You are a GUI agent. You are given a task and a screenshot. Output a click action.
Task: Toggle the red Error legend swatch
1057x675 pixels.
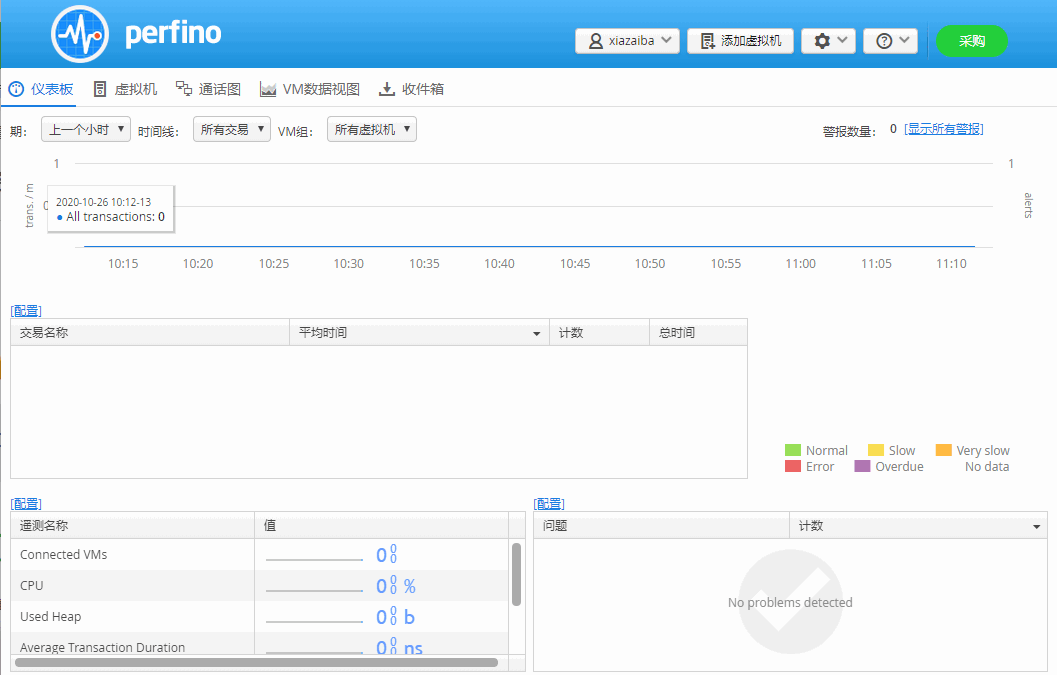[x=793, y=466]
